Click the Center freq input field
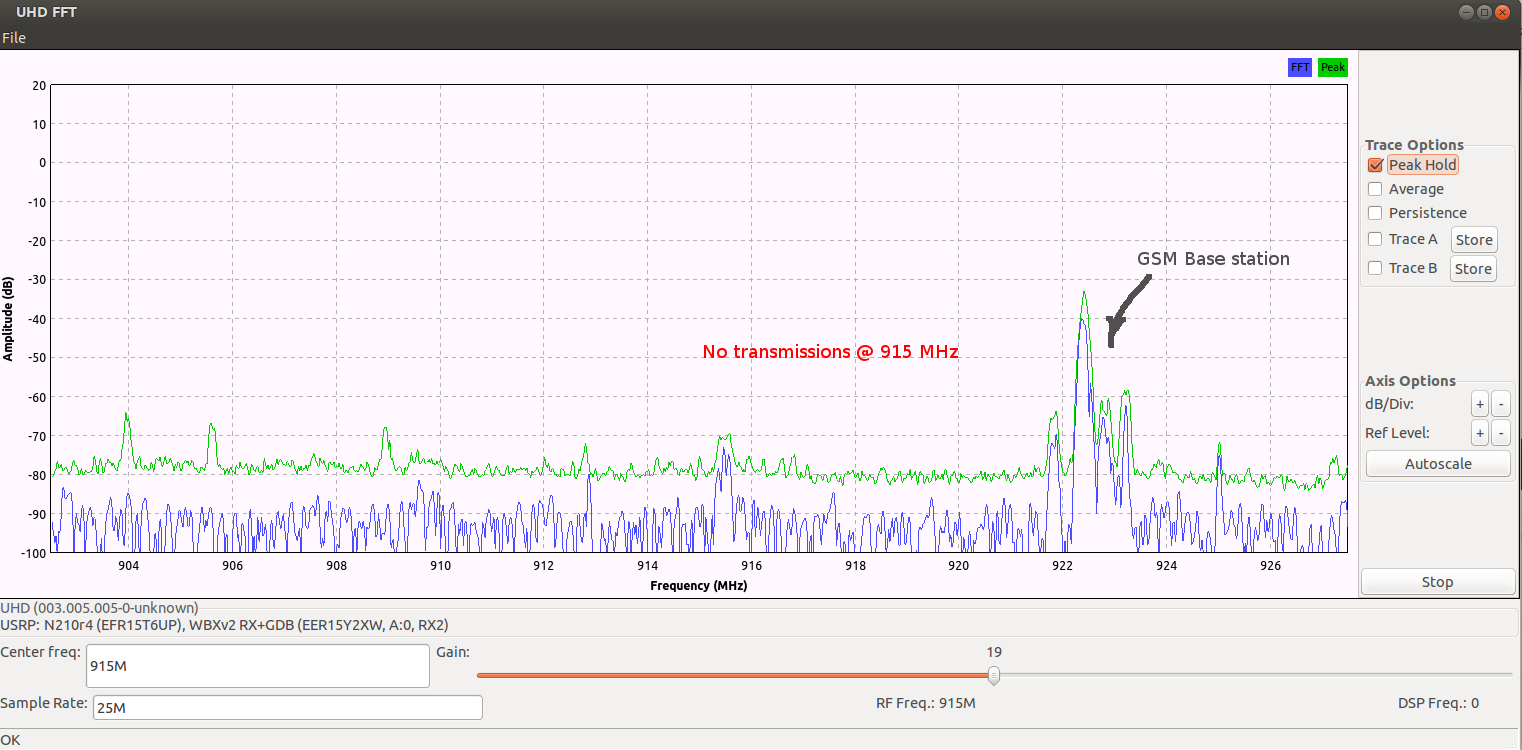 tap(257, 666)
